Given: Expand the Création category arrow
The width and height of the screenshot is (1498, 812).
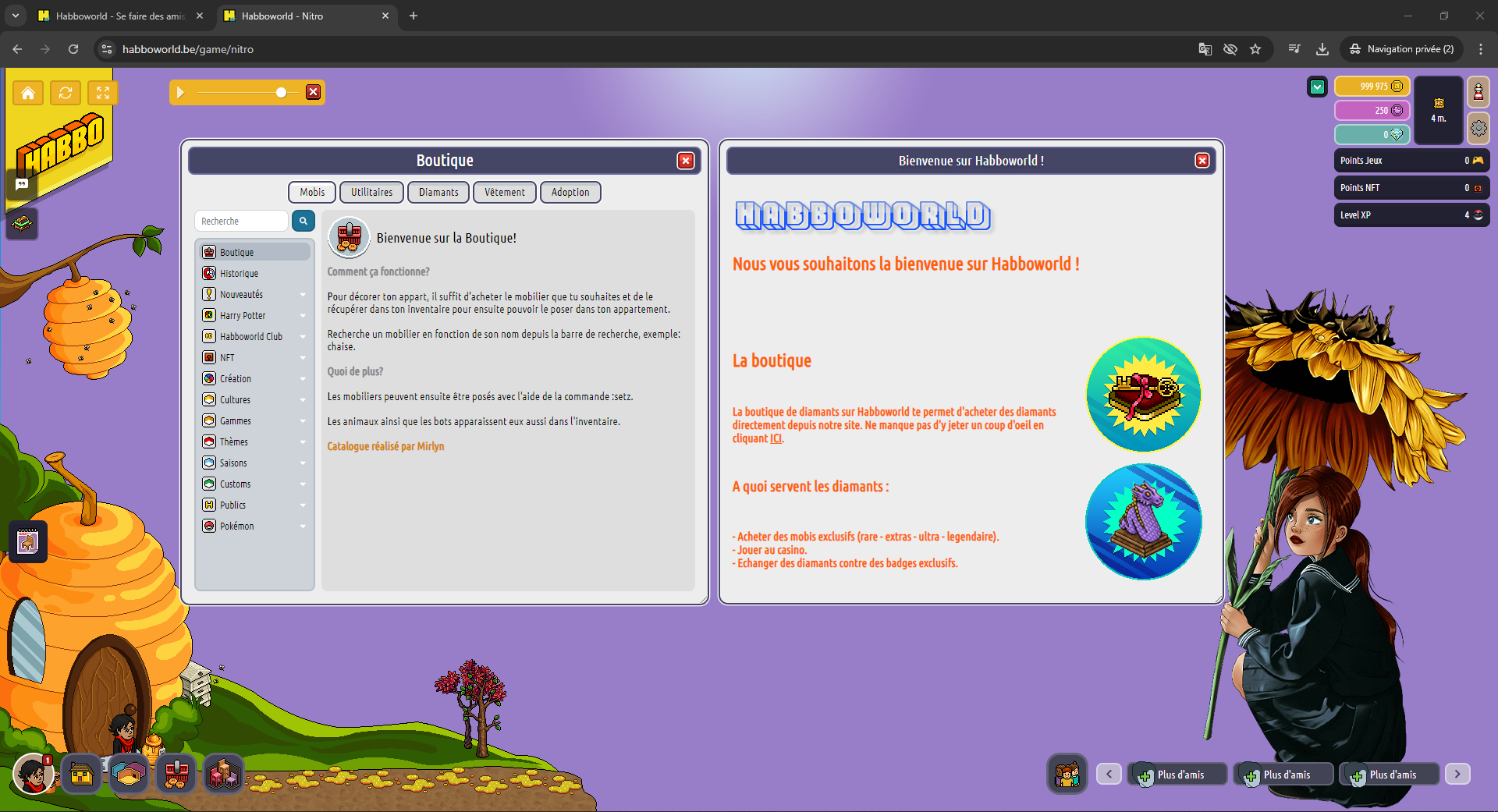Looking at the screenshot, I should [x=303, y=379].
